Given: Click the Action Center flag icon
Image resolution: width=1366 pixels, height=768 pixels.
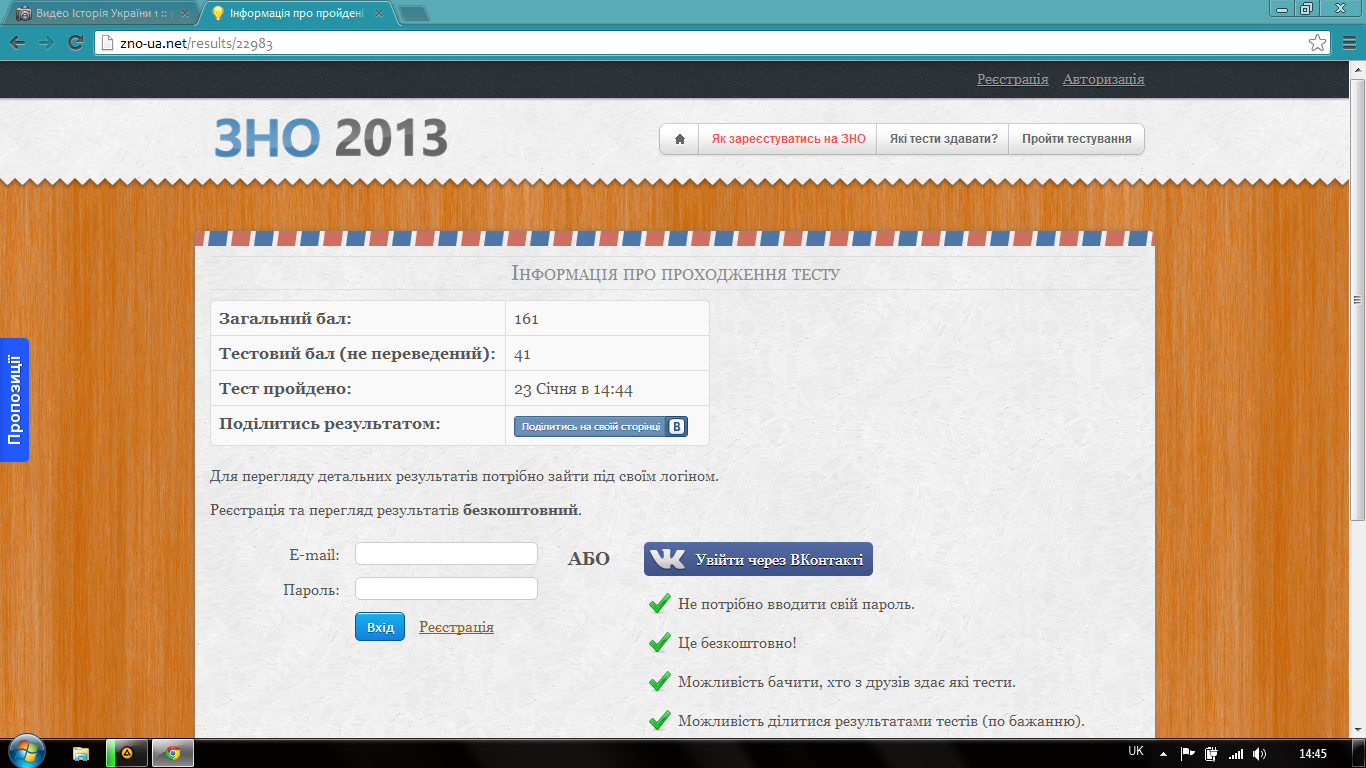Looking at the screenshot, I should click(1187, 754).
